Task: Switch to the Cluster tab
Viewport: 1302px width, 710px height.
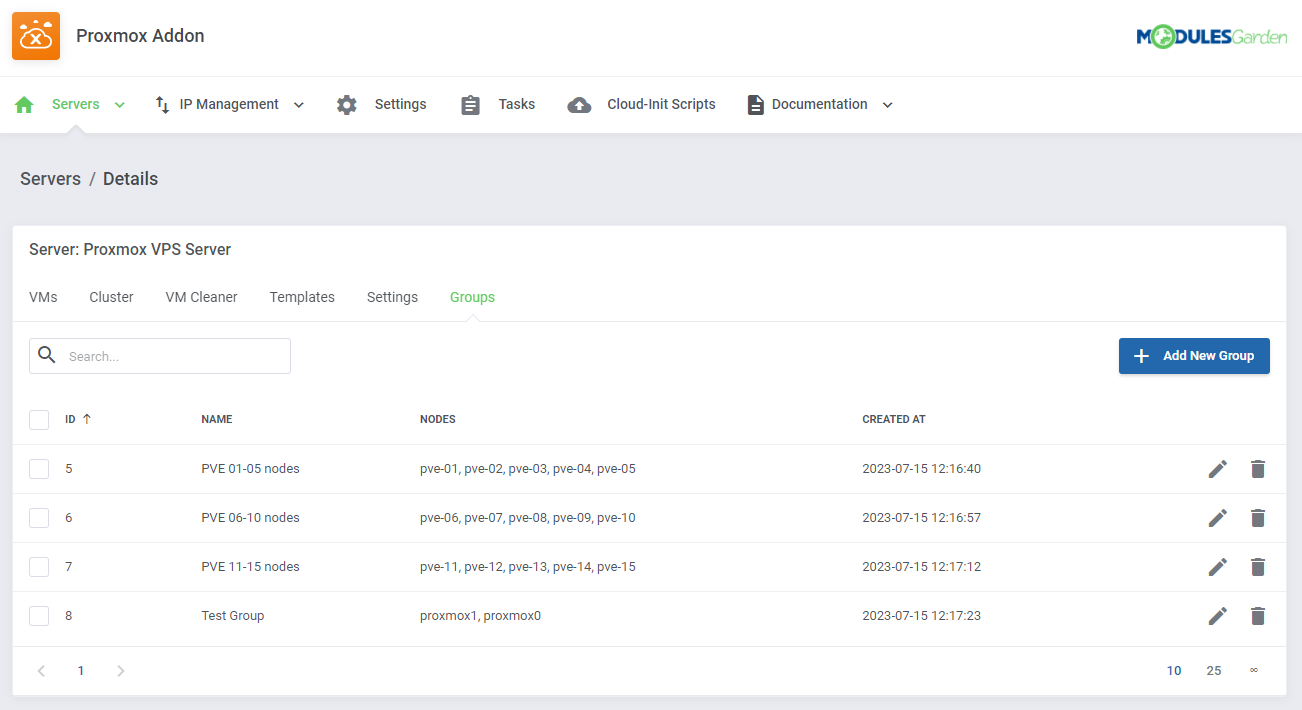Action: coord(111,297)
